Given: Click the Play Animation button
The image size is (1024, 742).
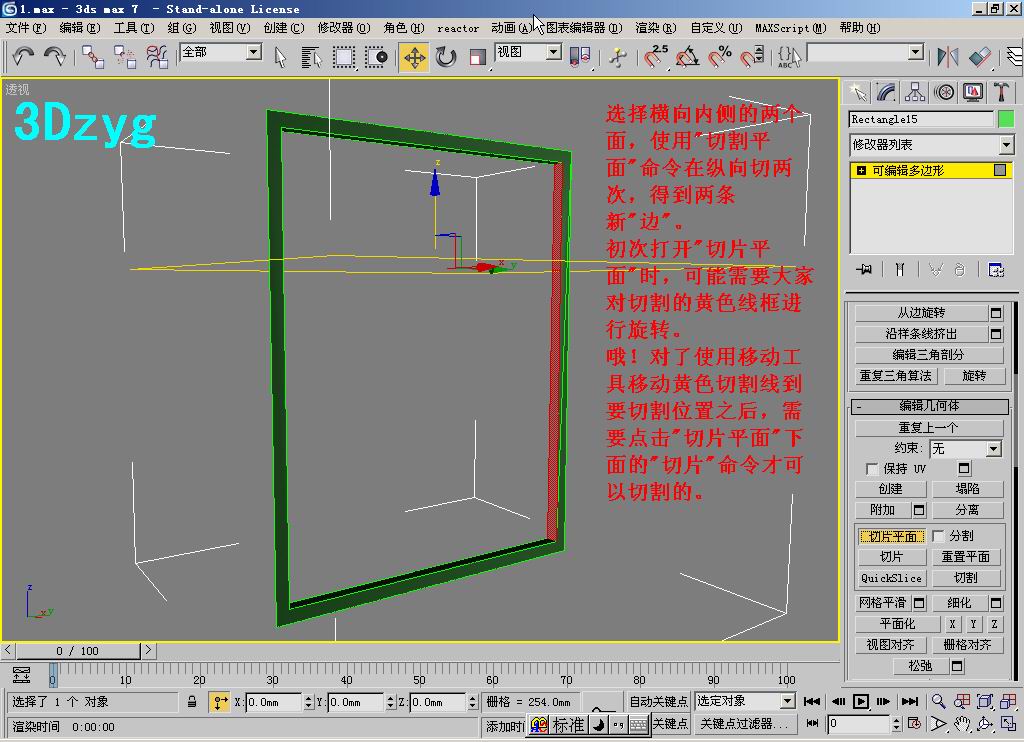Looking at the screenshot, I should (x=860, y=701).
